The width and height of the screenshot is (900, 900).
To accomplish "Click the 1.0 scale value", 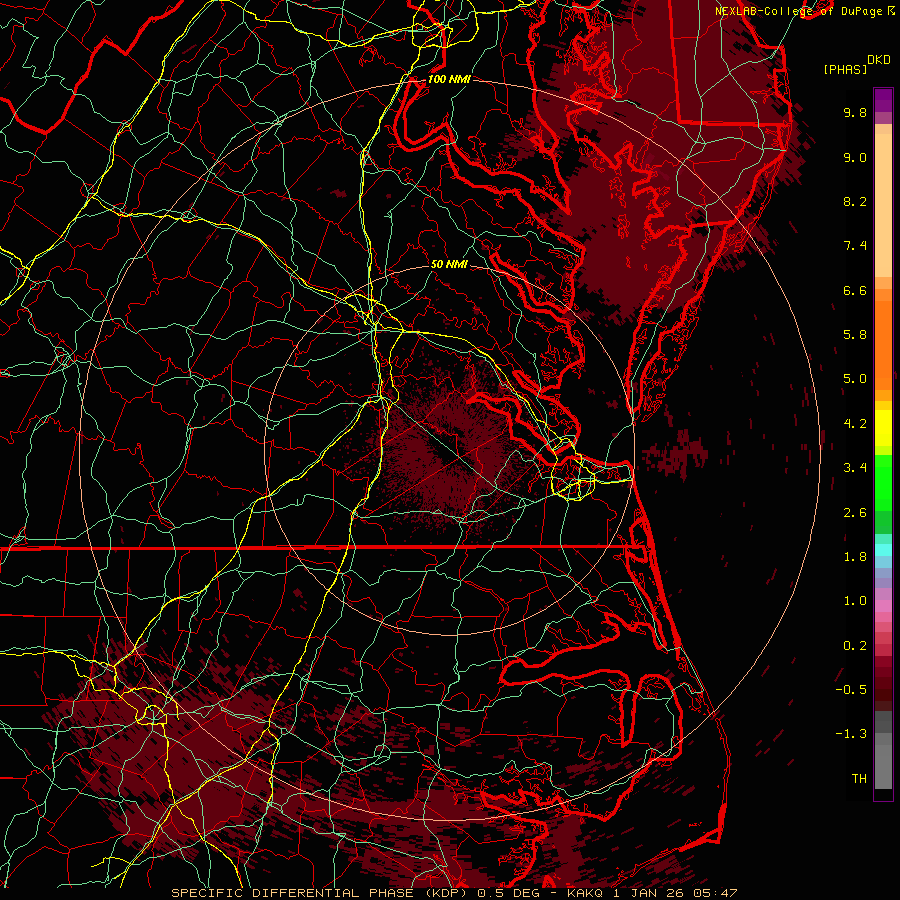I will [855, 601].
